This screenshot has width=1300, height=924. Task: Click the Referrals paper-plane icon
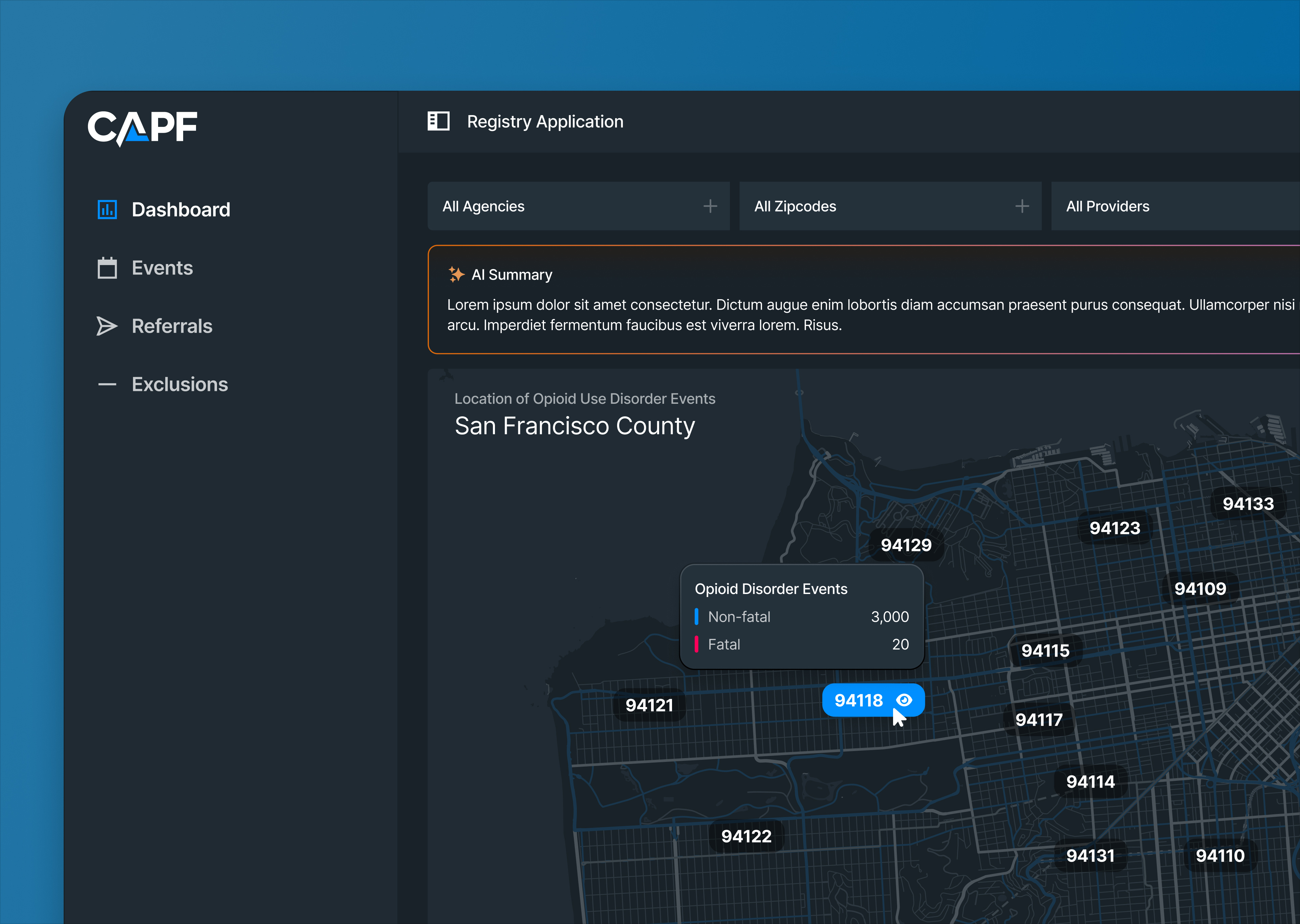point(107,326)
